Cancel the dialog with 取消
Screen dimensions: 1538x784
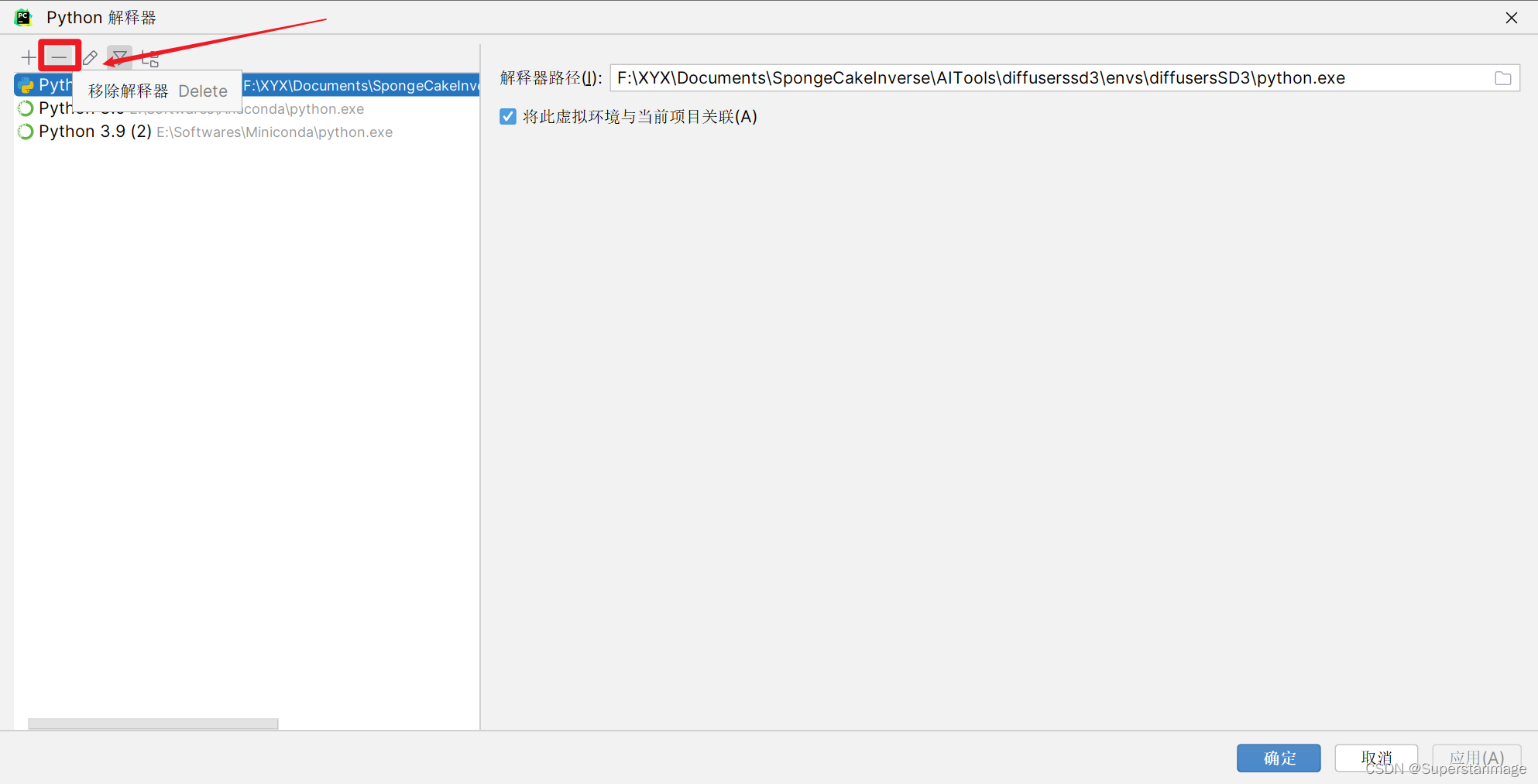[x=1376, y=758]
